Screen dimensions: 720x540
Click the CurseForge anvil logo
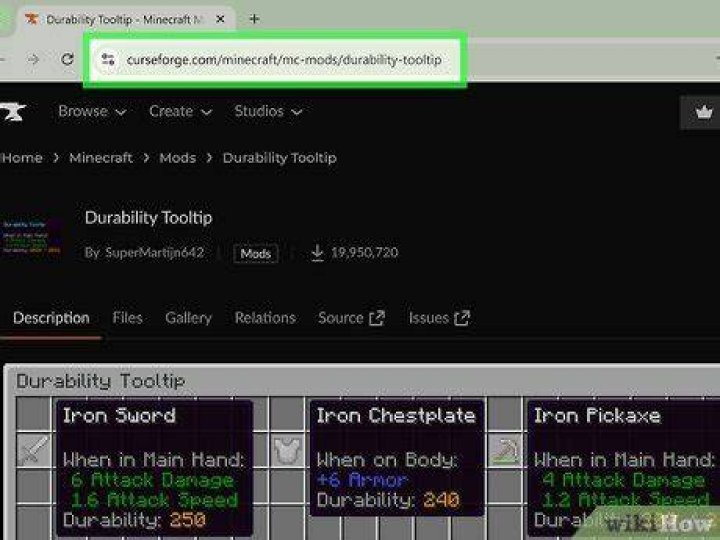(x=13, y=112)
